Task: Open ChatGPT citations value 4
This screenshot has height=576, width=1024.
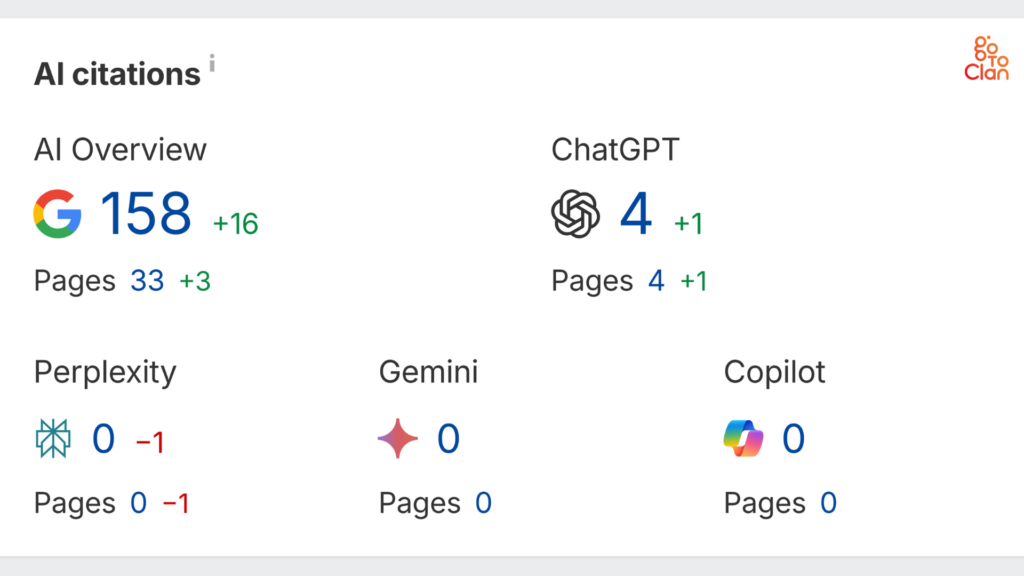Action: click(636, 213)
